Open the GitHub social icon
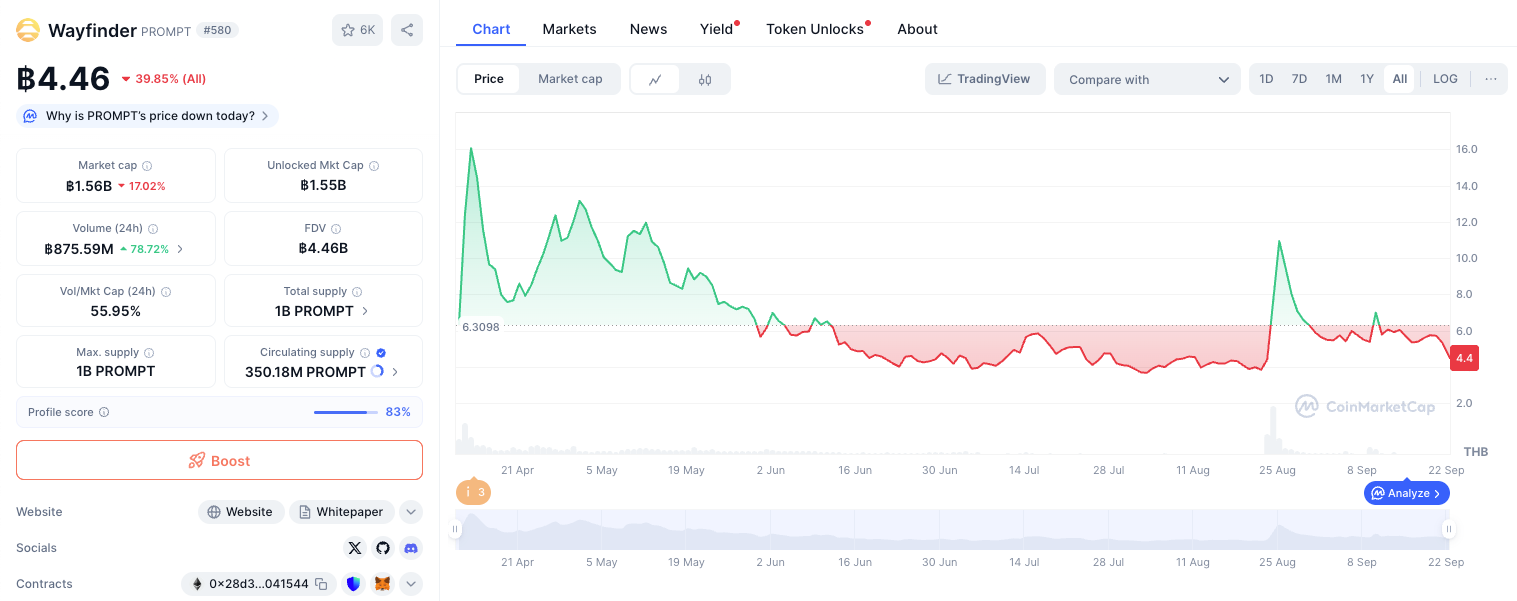 (x=383, y=548)
